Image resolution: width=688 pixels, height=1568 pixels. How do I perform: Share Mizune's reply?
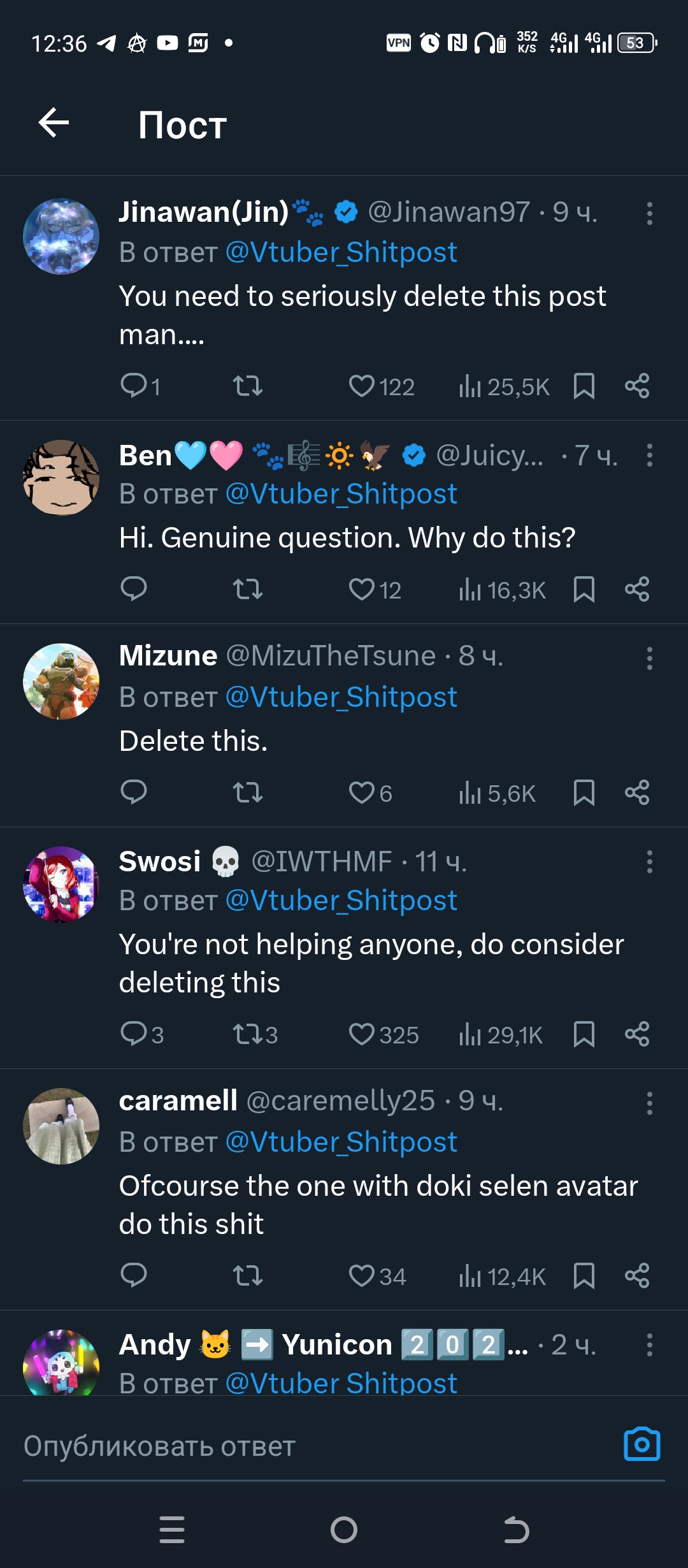pyautogui.click(x=636, y=793)
